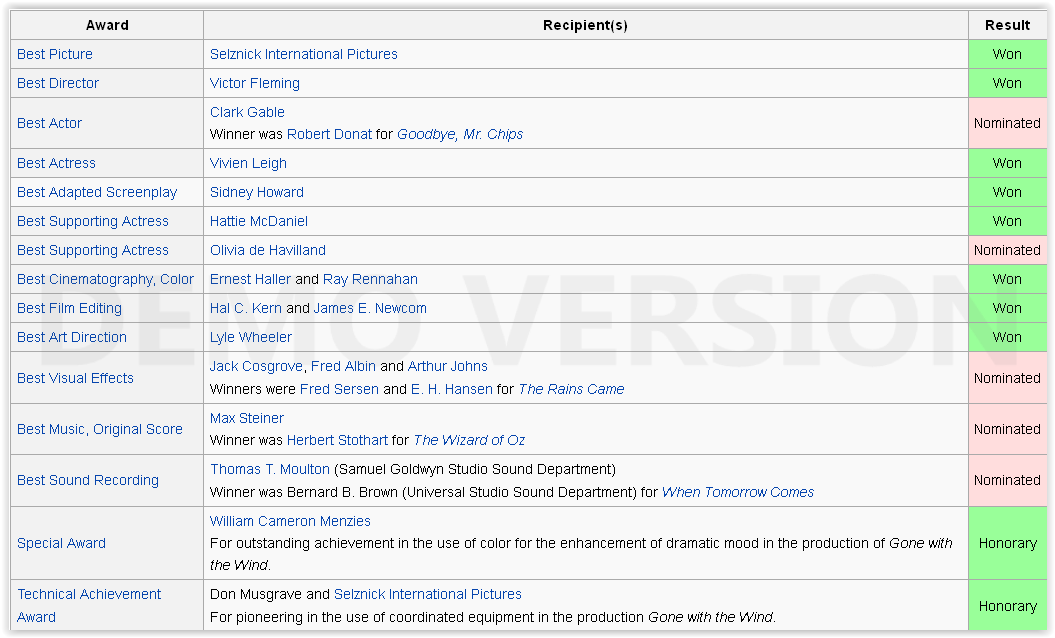Viewport: 1055px width, 638px height.
Task: Open the Best Picture award link
Action: click(54, 54)
